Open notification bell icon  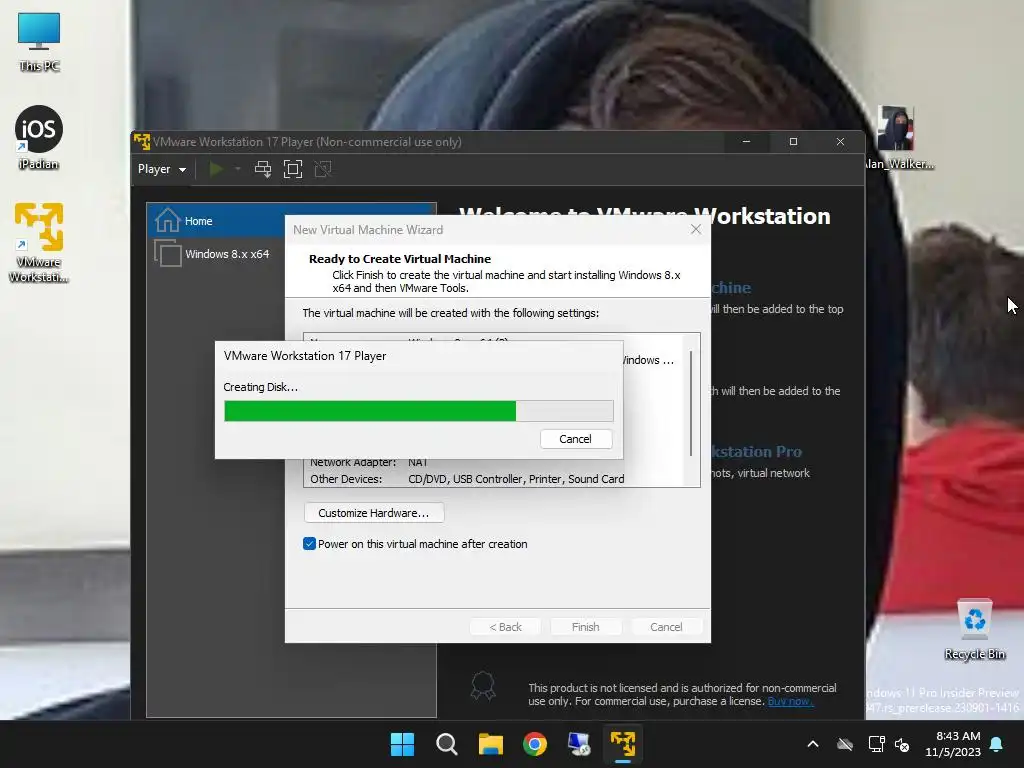(996, 744)
